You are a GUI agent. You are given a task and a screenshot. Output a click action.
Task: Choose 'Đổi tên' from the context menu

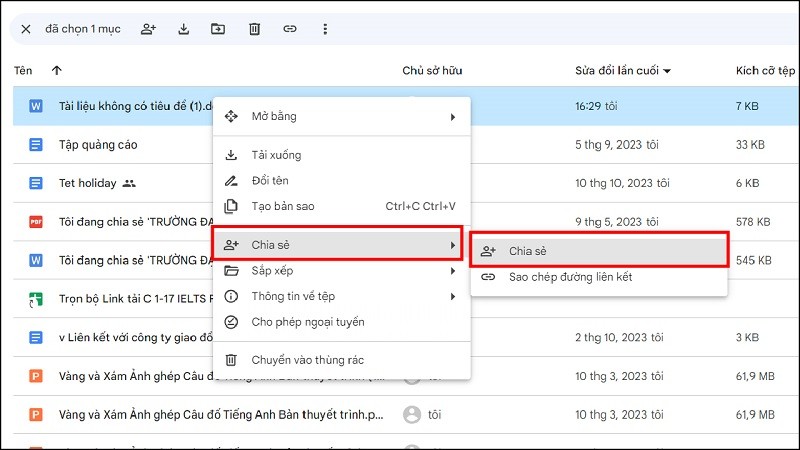[341, 181]
